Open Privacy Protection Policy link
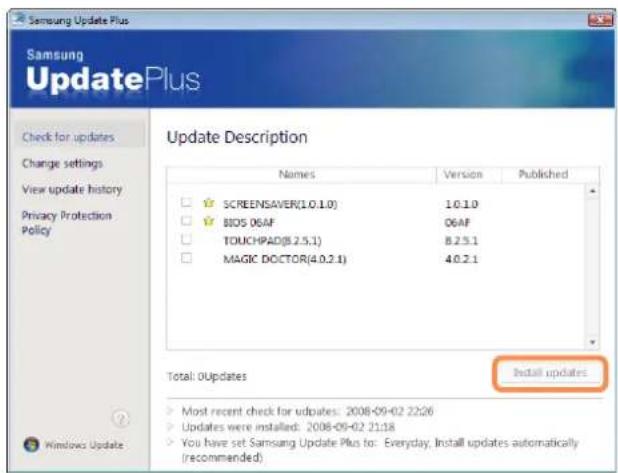Screen dimensions: 618x473 pyautogui.click(x=67, y=223)
